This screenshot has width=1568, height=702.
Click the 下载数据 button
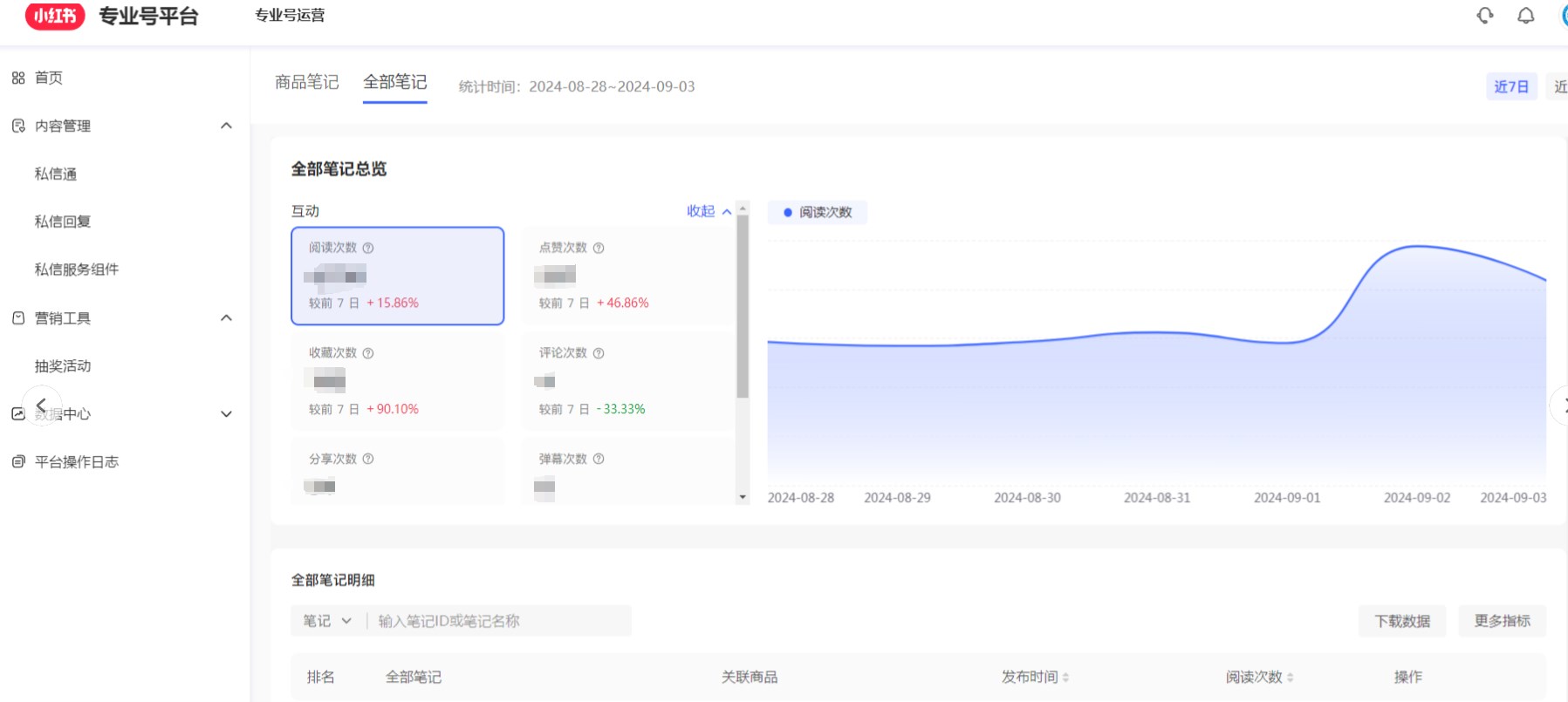[x=1401, y=621]
